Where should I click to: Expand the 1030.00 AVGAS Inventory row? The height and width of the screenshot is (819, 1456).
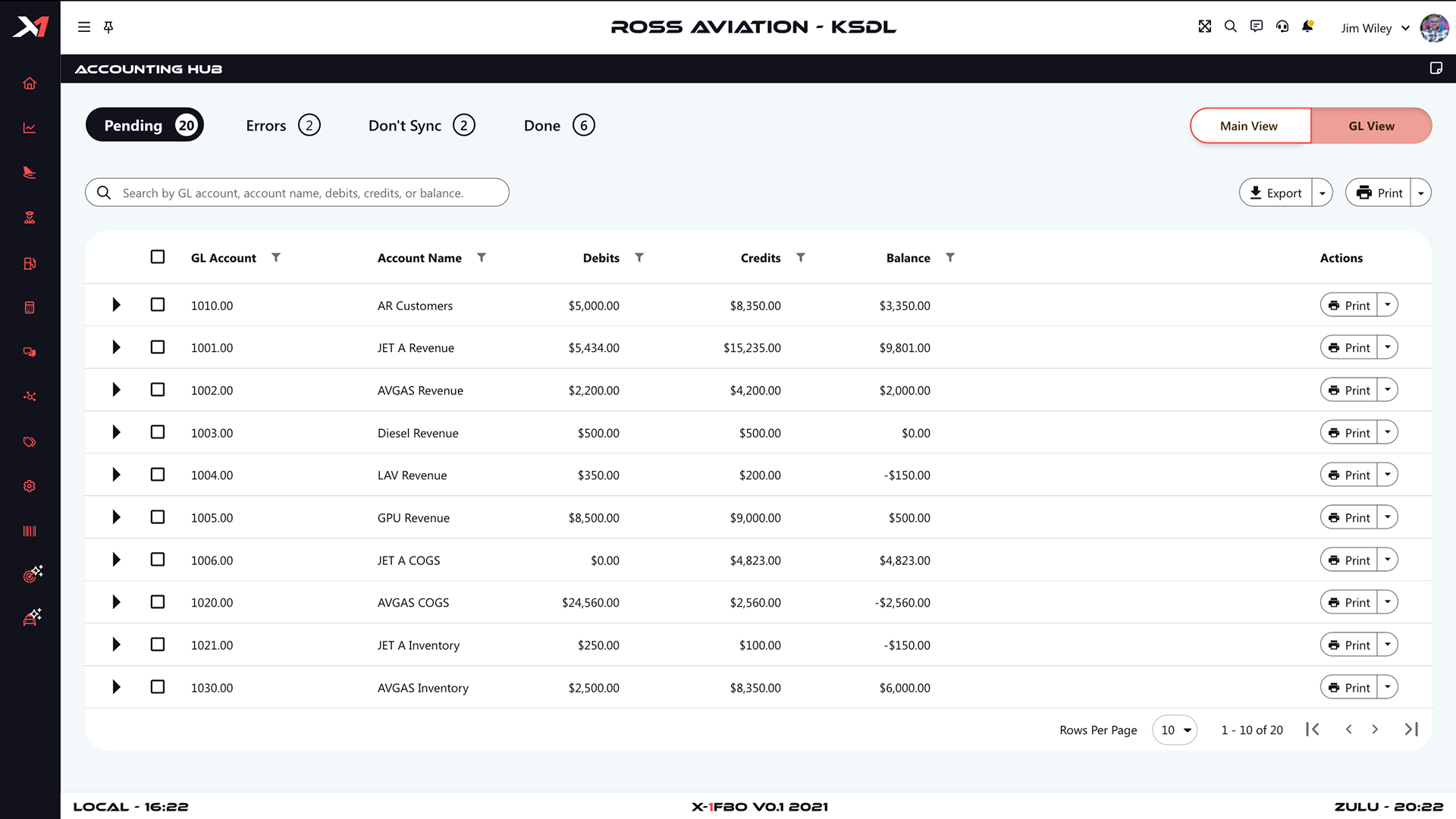(116, 687)
